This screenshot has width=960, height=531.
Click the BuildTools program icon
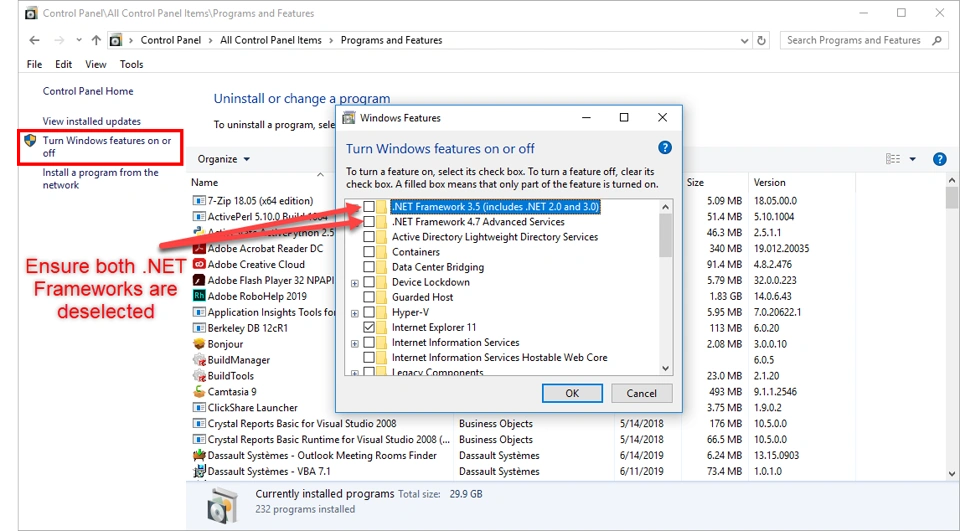198,375
